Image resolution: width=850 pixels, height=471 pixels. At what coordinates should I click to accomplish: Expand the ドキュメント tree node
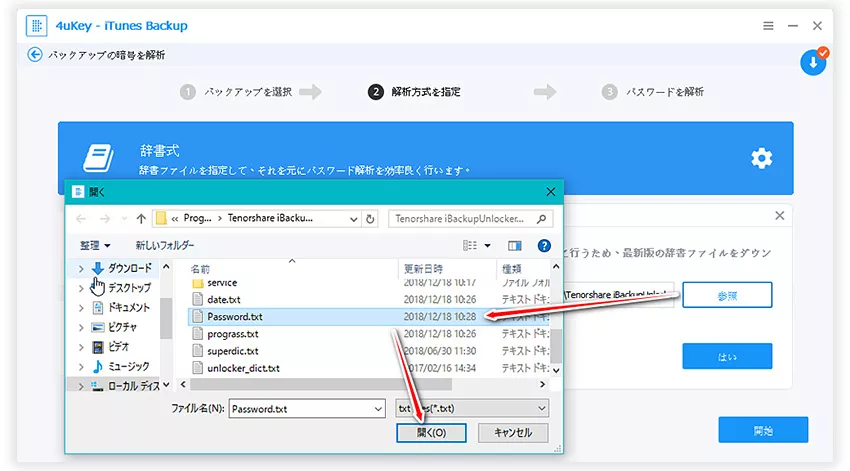click(81, 308)
